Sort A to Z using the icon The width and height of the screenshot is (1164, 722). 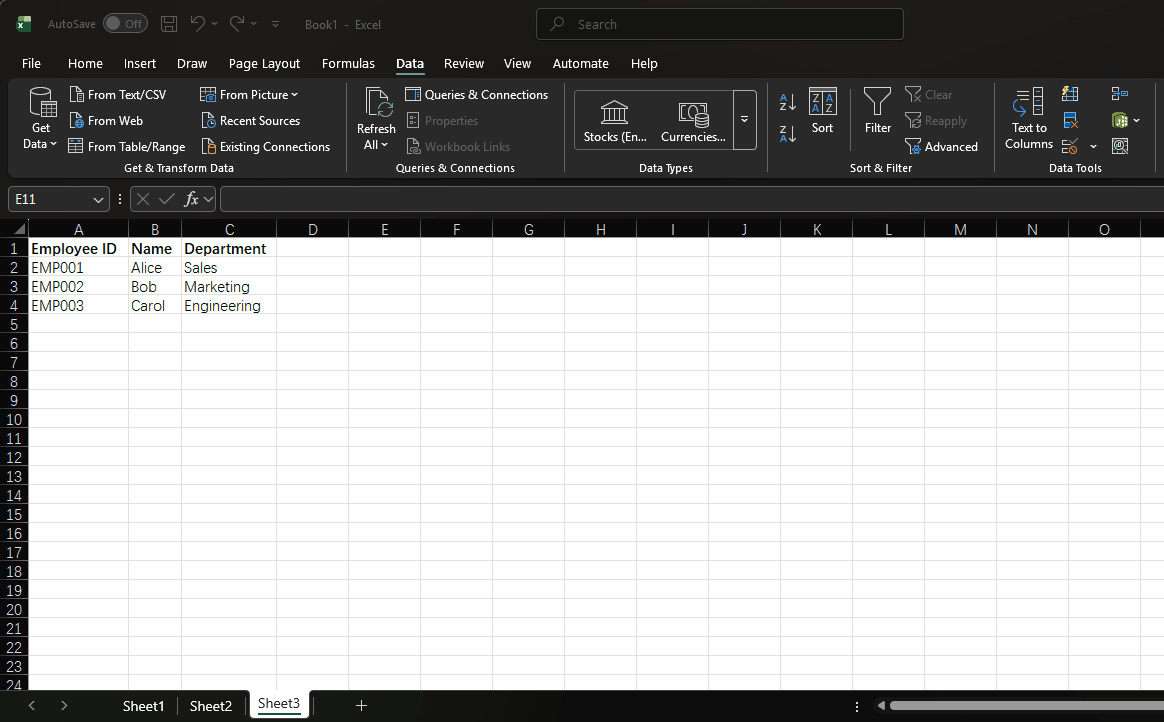787,102
